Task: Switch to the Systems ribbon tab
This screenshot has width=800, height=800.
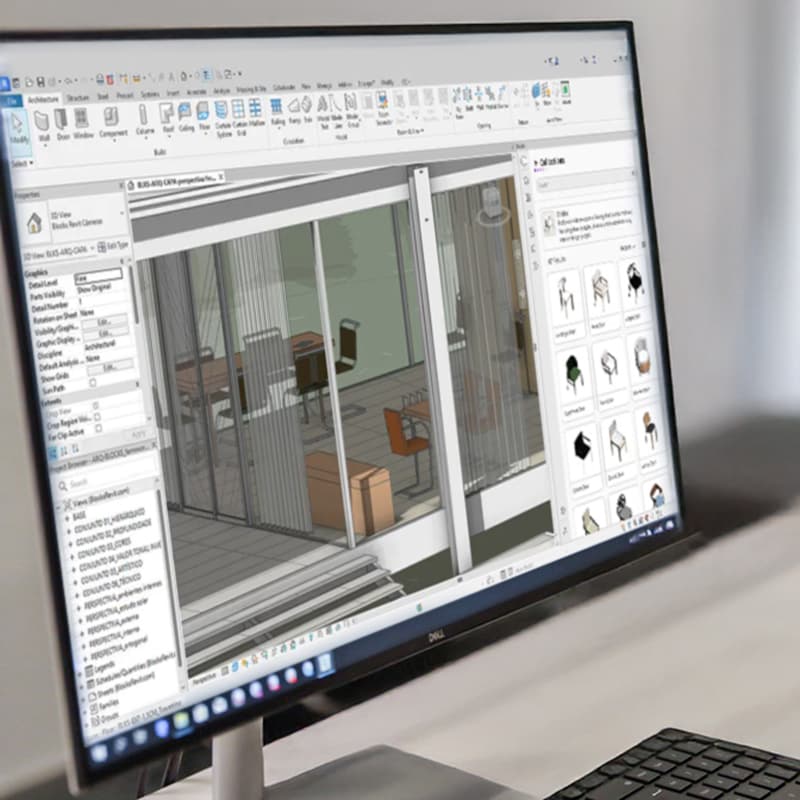Action: [150, 94]
